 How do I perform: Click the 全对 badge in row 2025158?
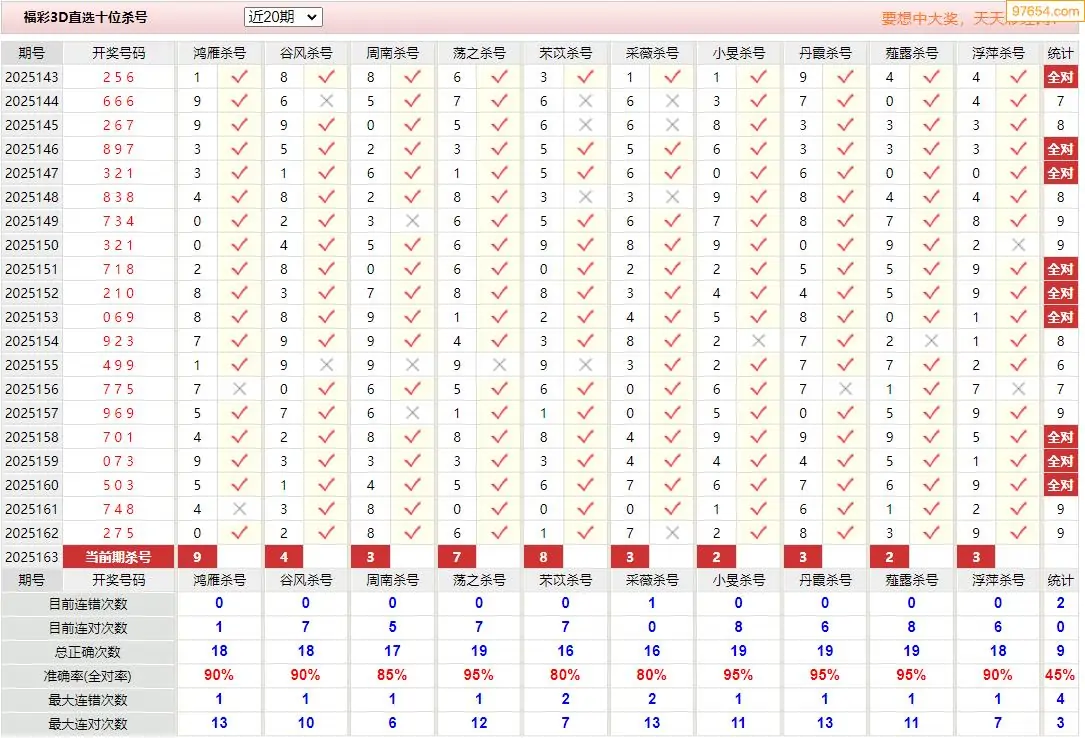pyautogui.click(x=1060, y=437)
